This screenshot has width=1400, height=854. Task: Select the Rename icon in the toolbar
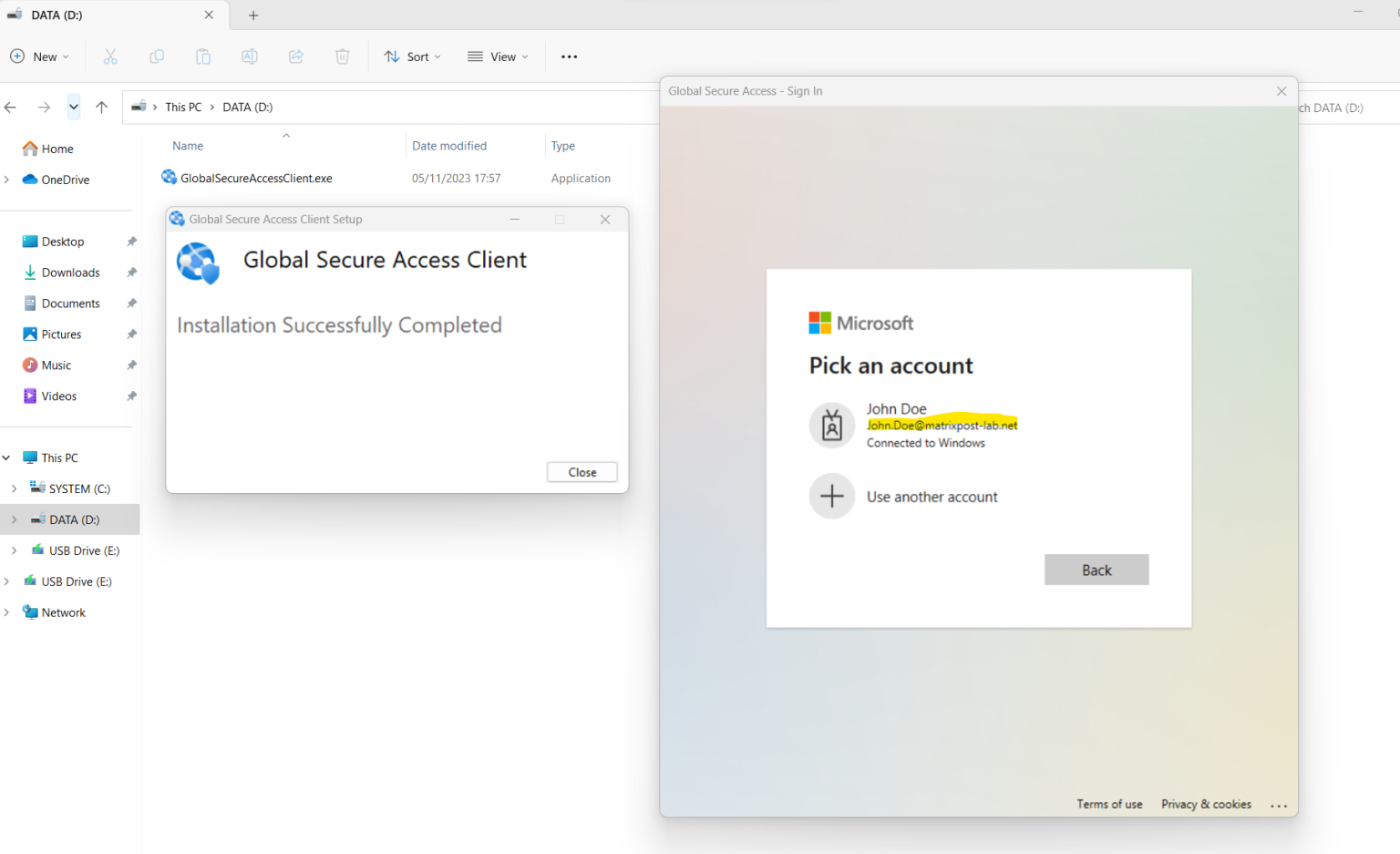pyautogui.click(x=249, y=57)
